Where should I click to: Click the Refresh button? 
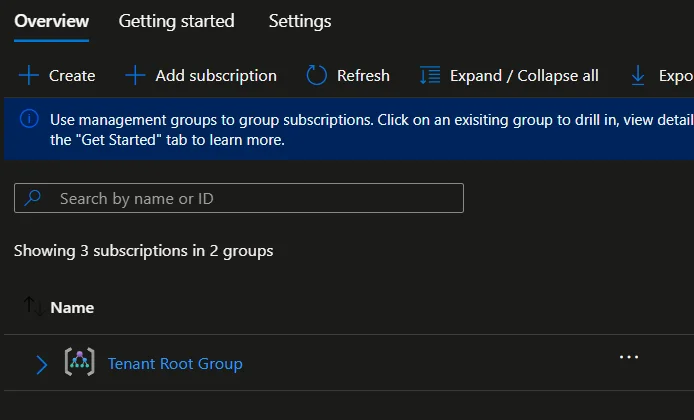[348, 76]
